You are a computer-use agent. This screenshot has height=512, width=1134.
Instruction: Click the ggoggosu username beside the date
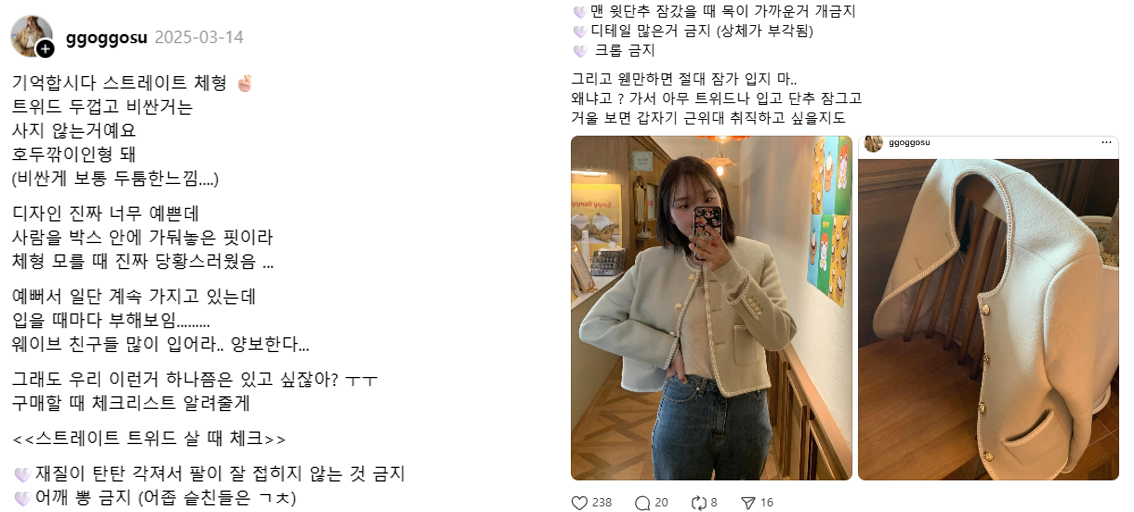106,37
